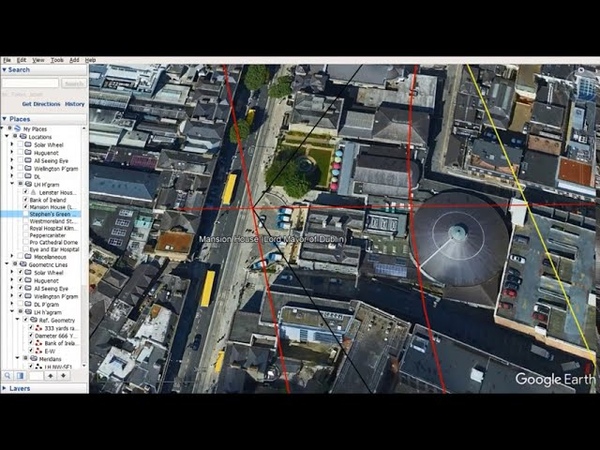This screenshot has height=450, width=600.
Task: Expand the Layers panel
Action: click(4, 388)
